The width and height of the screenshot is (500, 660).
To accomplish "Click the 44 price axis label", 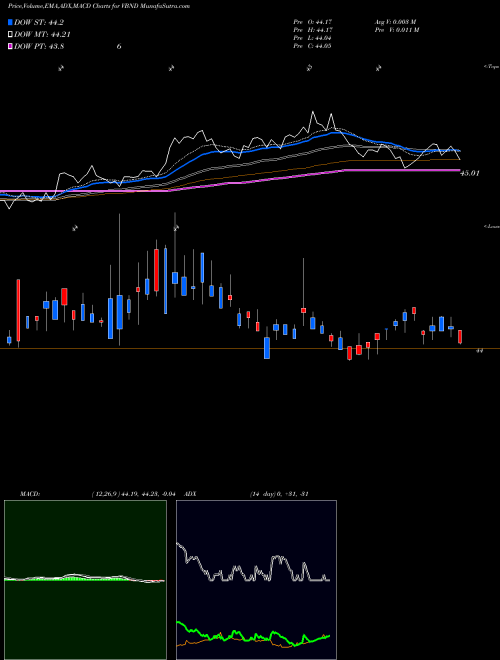I will 479,350.
